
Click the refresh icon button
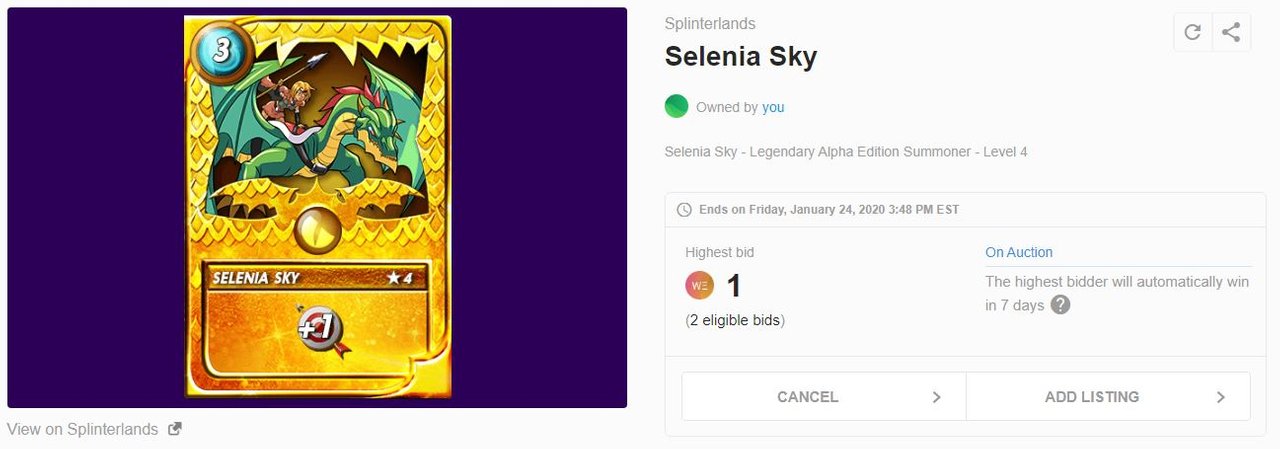[1192, 32]
